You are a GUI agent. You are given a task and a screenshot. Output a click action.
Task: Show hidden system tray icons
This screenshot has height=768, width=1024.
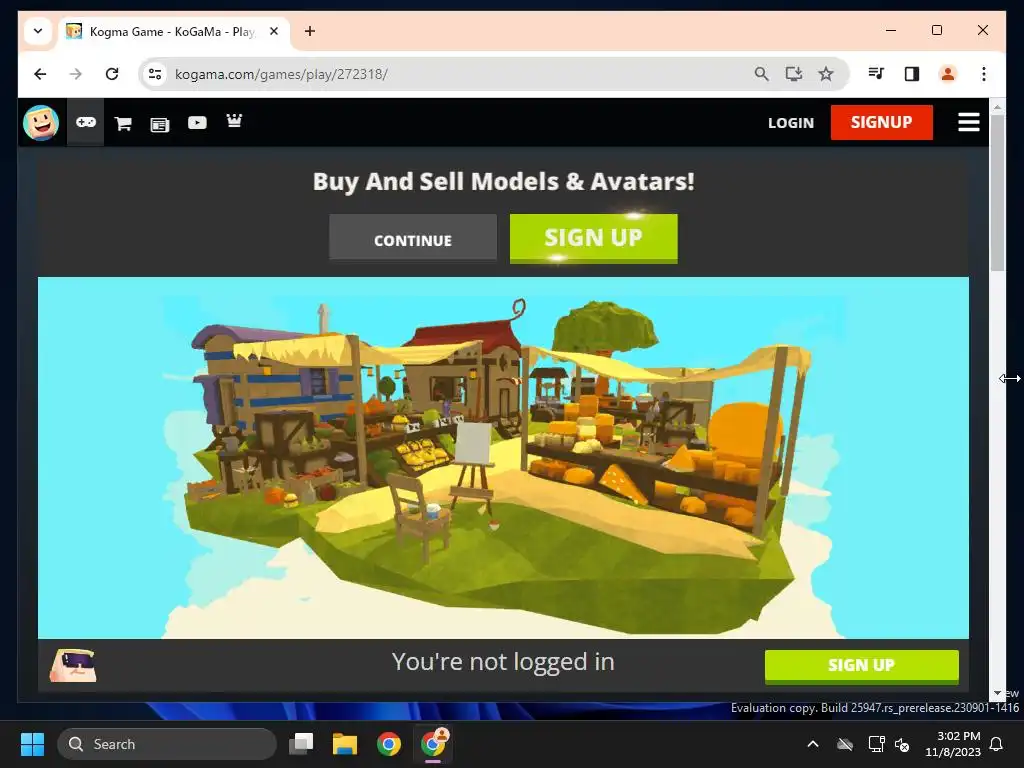click(813, 744)
